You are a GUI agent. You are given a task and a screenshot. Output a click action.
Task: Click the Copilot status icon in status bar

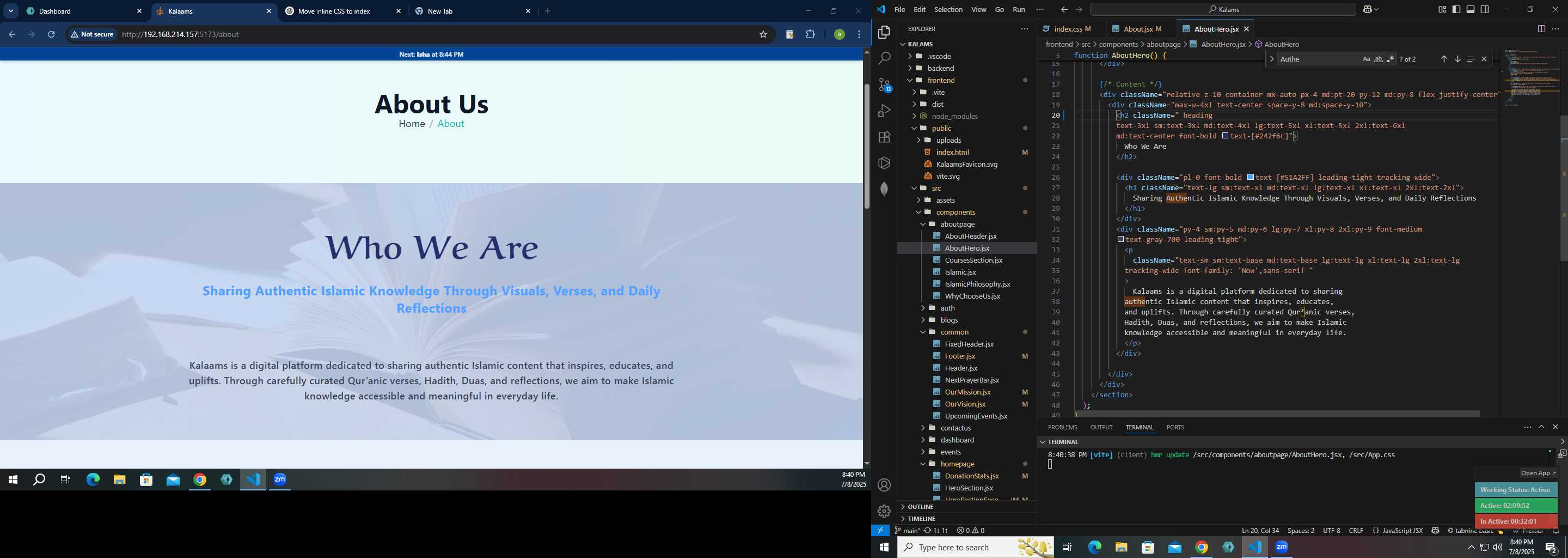click(1435, 531)
